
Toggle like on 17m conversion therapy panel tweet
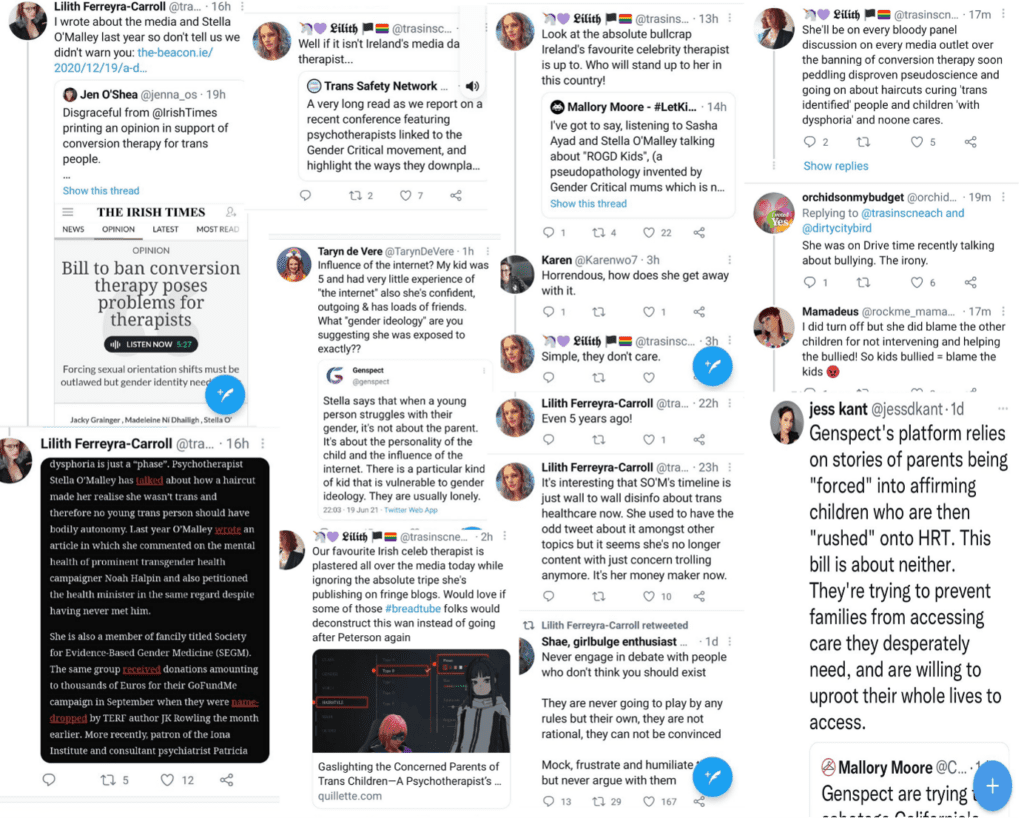point(916,142)
